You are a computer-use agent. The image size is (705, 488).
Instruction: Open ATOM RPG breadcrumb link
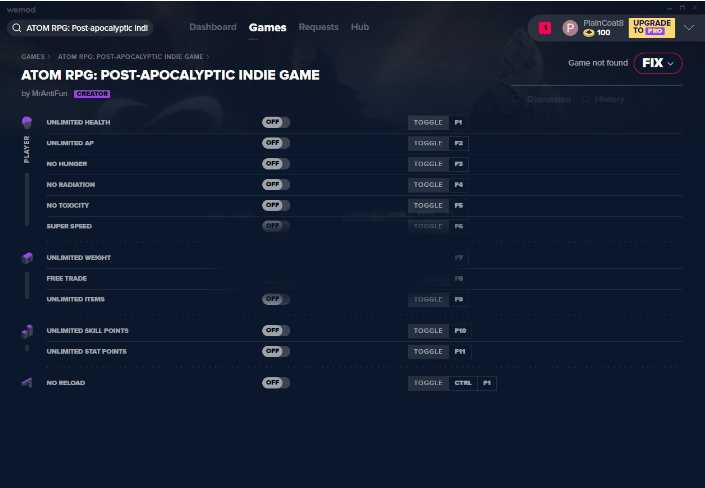(x=130, y=57)
